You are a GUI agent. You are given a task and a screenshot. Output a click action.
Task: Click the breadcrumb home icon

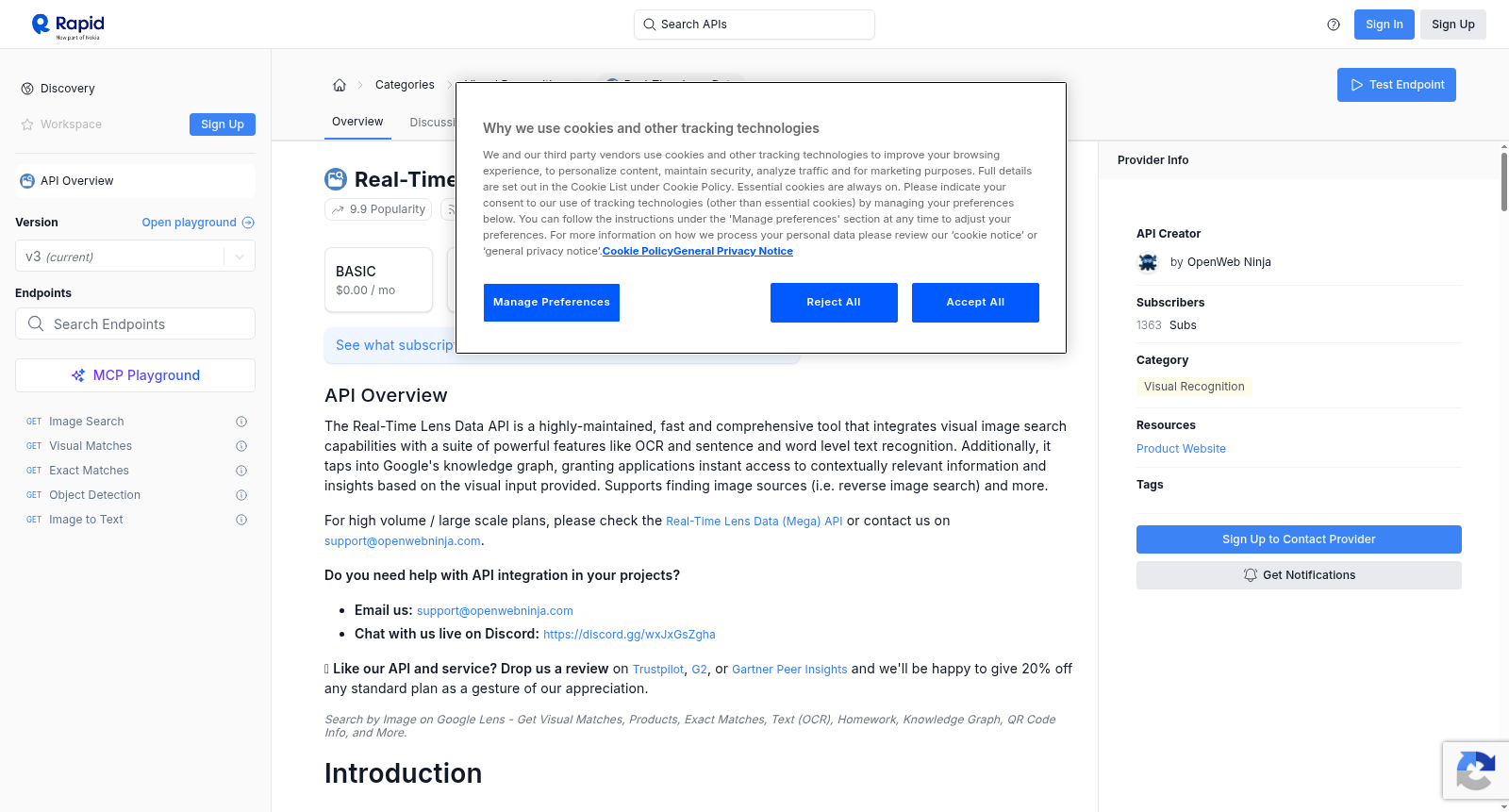[340, 85]
